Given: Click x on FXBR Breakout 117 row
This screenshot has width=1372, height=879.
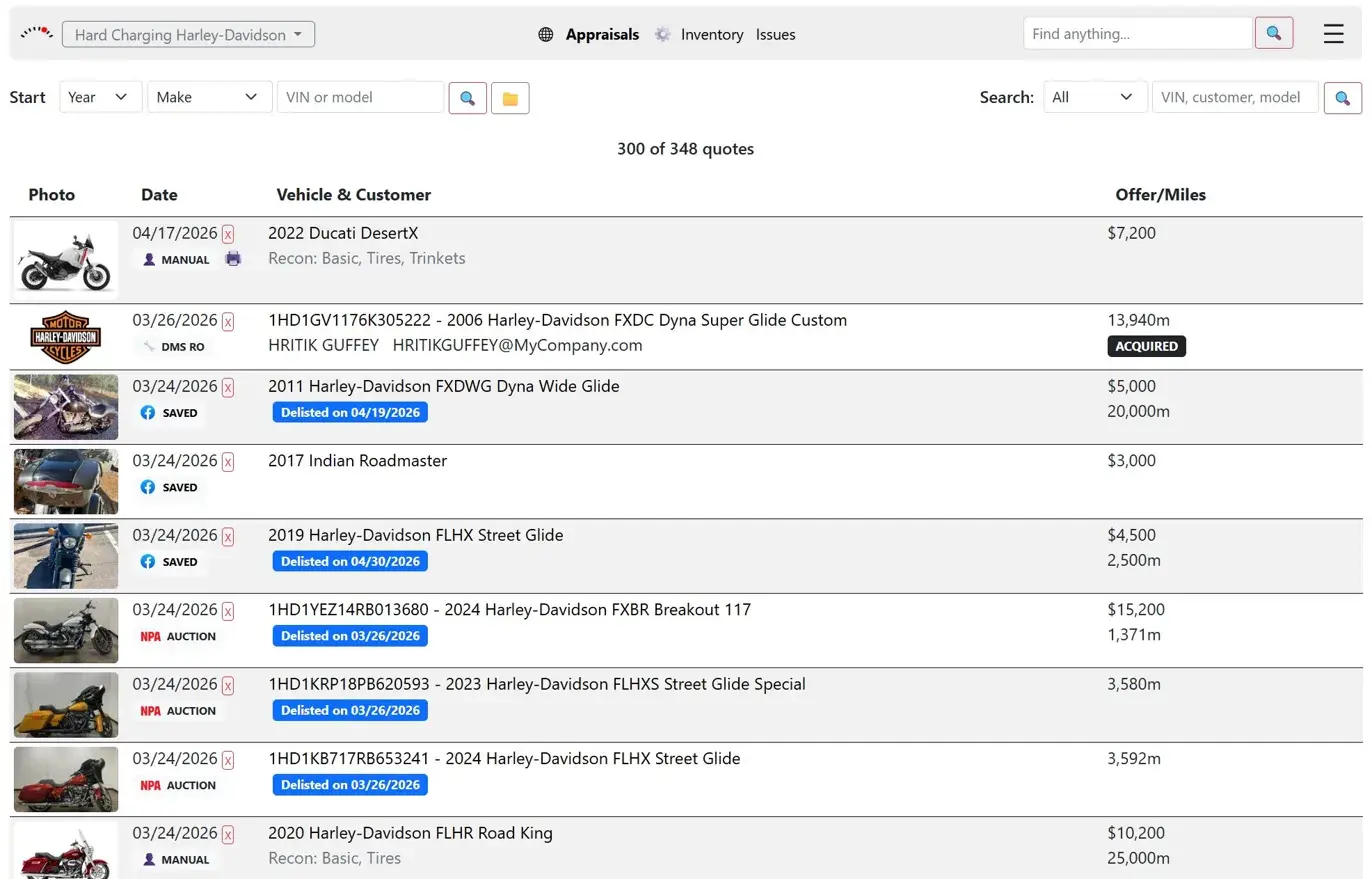Looking at the screenshot, I should click(x=228, y=611).
